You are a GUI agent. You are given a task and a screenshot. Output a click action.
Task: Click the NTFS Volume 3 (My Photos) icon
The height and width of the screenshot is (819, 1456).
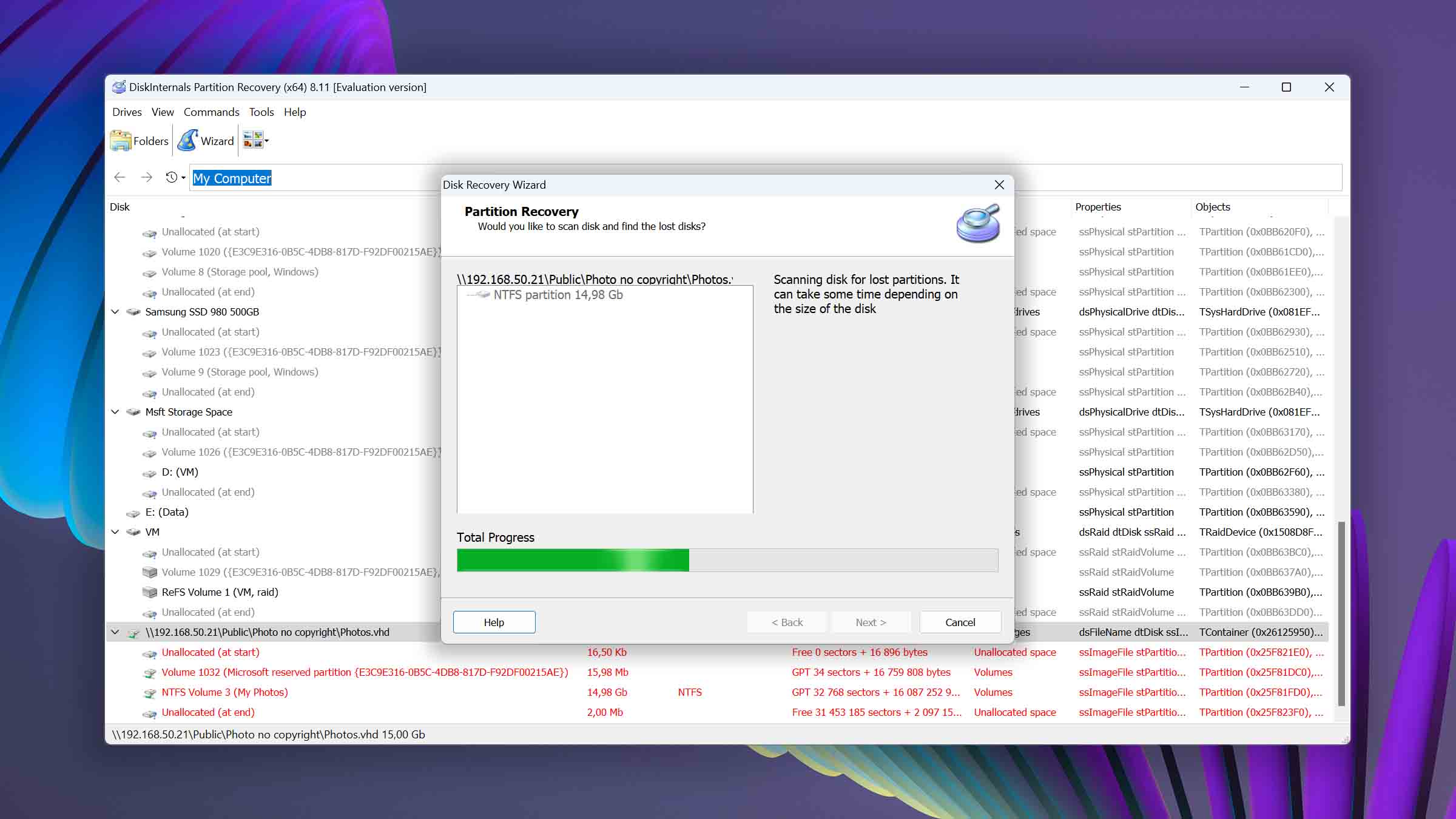point(149,693)
